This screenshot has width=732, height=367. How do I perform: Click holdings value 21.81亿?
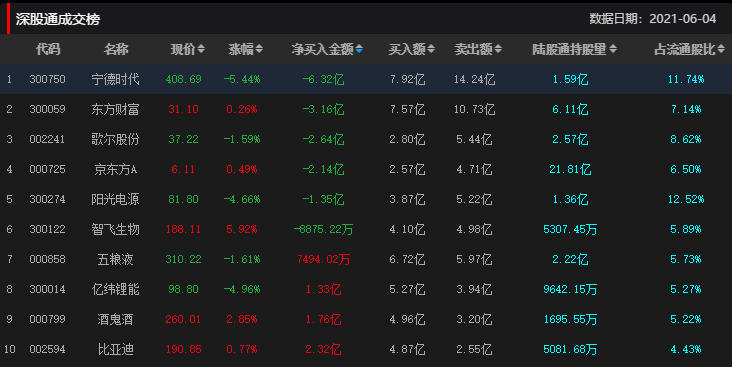coord(570,169)
